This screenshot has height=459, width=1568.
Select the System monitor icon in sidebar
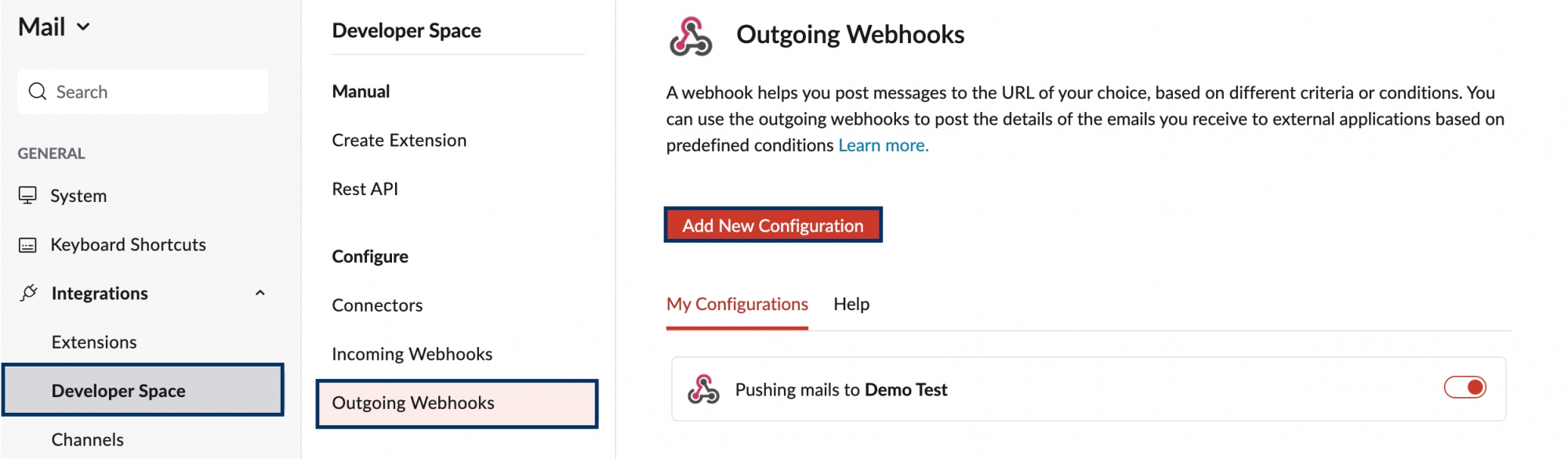(28, 196)
